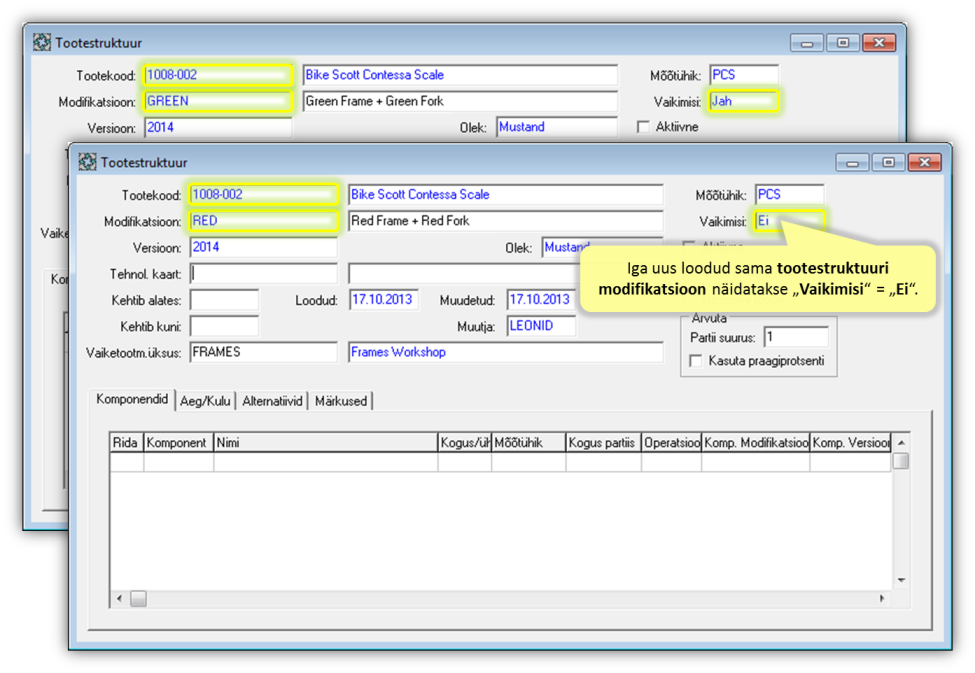
Task: Minimize the front Tootestruktuur window
Action: tap(853, 162)
